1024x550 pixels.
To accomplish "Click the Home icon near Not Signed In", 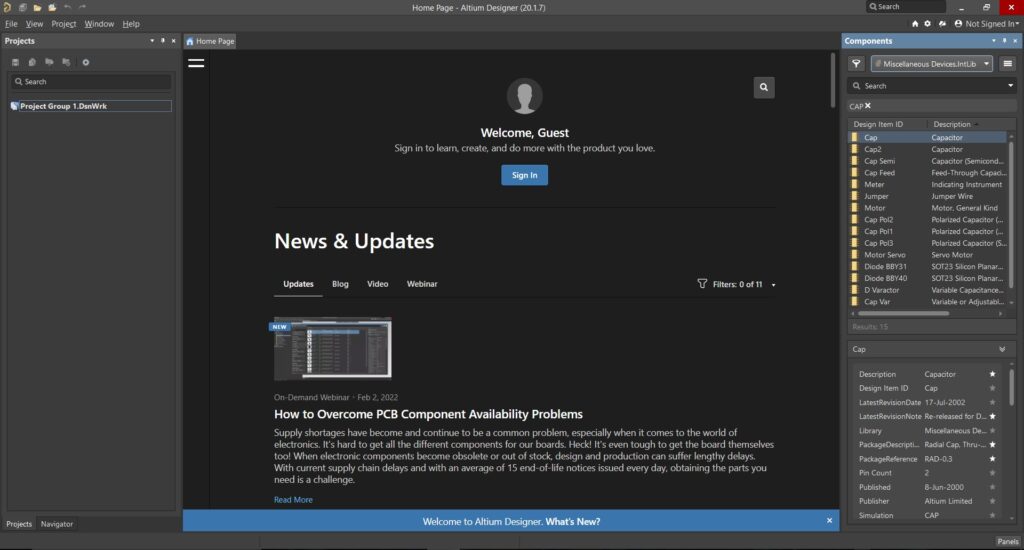I will click(915, 24).
